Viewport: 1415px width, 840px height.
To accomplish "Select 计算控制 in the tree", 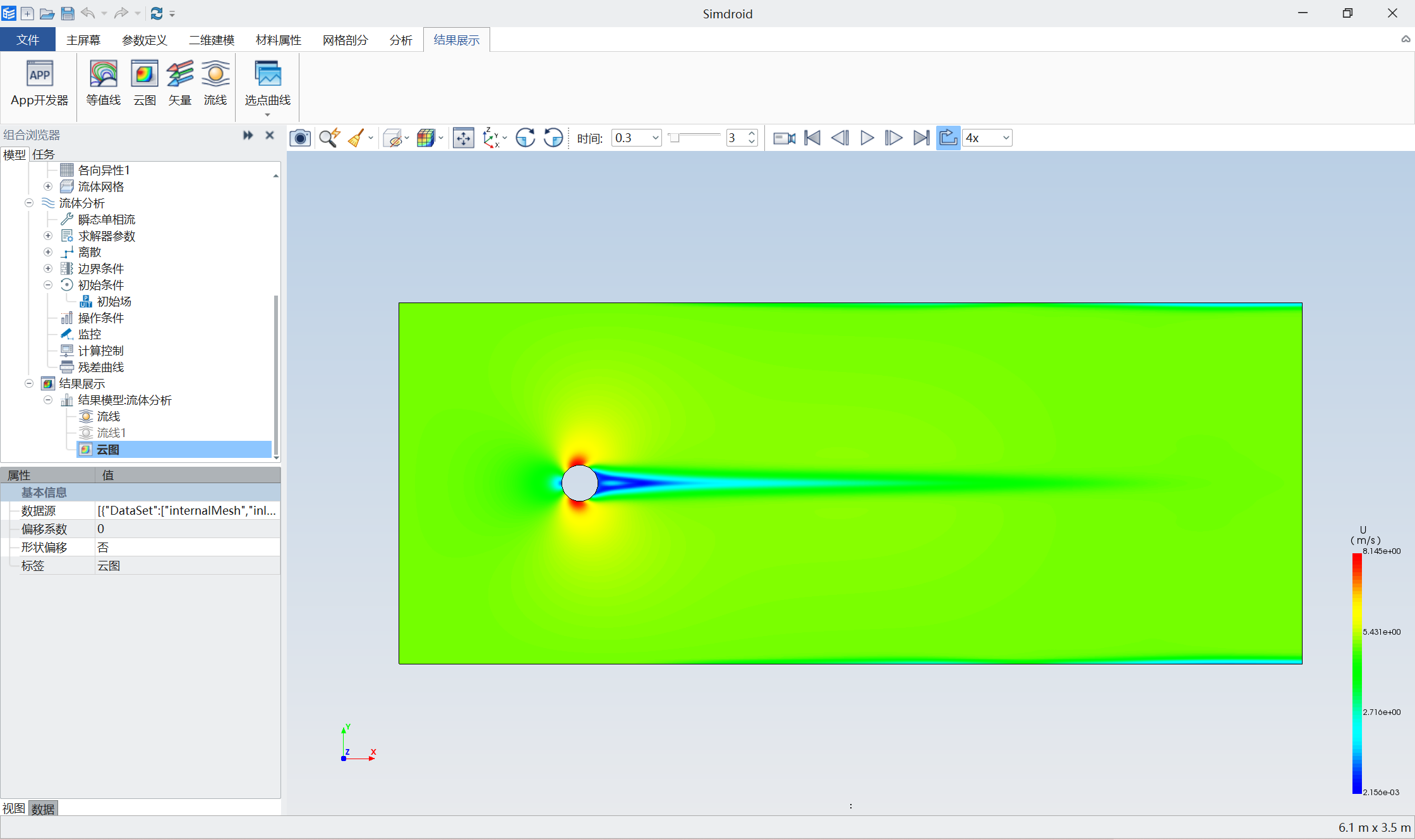I will click(x=101, y=351).
